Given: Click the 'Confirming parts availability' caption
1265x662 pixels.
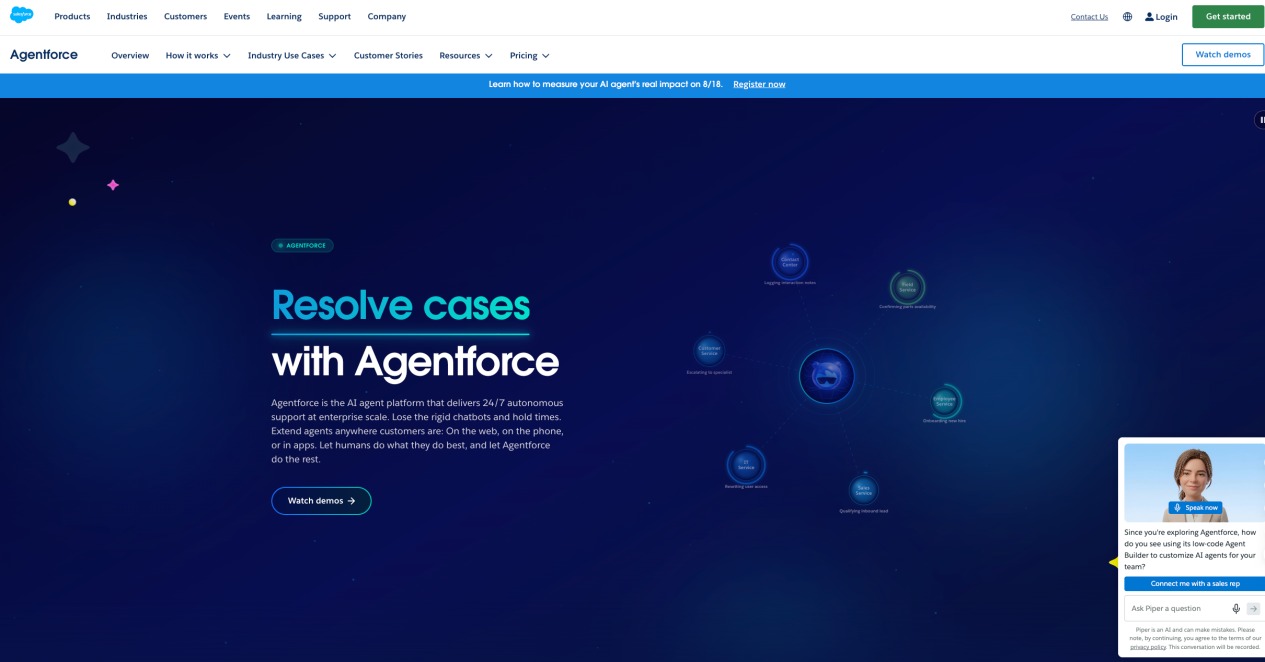Looking at the screenshot, I should 907,307.
